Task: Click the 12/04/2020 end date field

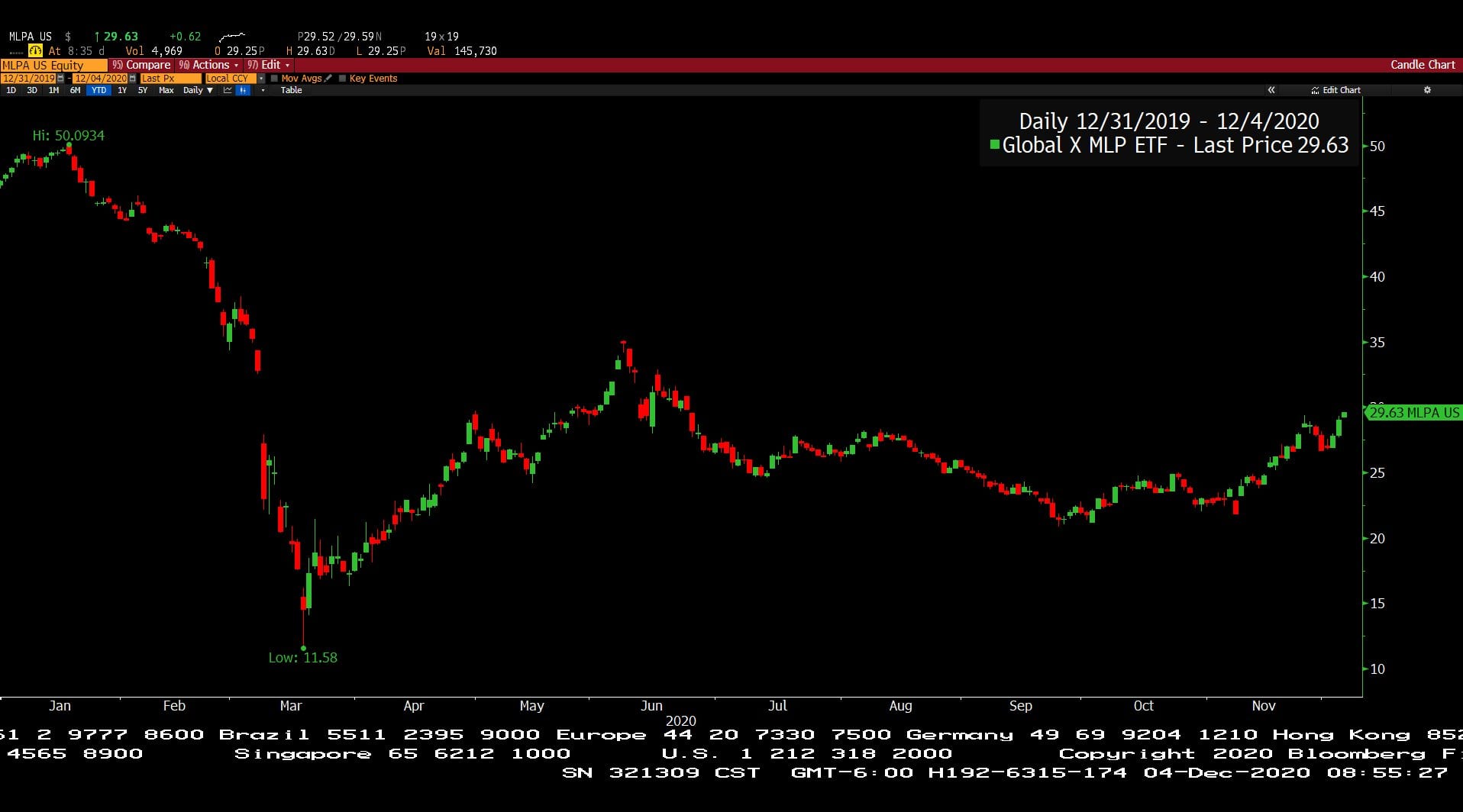Action: (x=100, y=79)
